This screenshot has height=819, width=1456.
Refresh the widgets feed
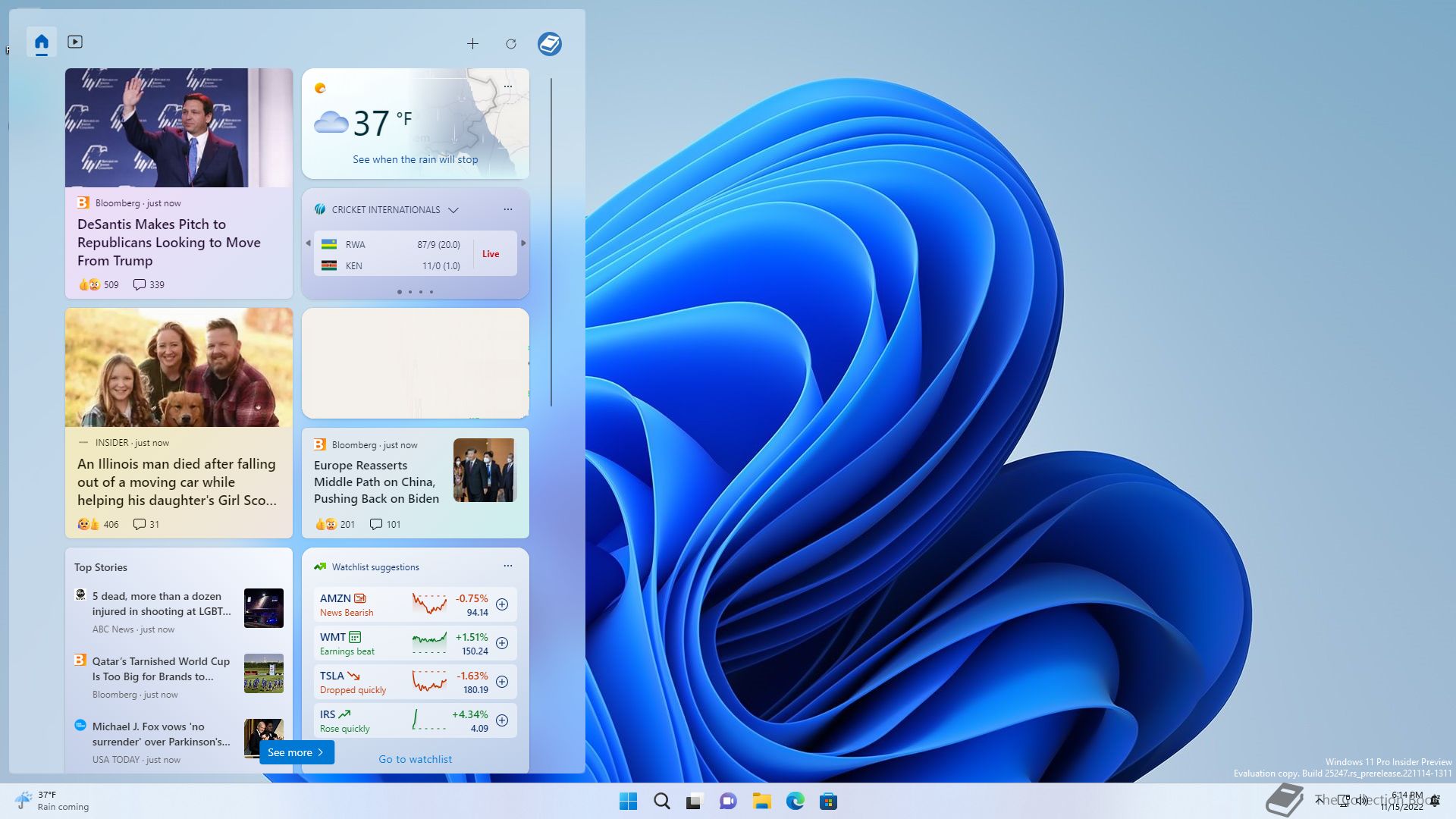tap(511, 44)
